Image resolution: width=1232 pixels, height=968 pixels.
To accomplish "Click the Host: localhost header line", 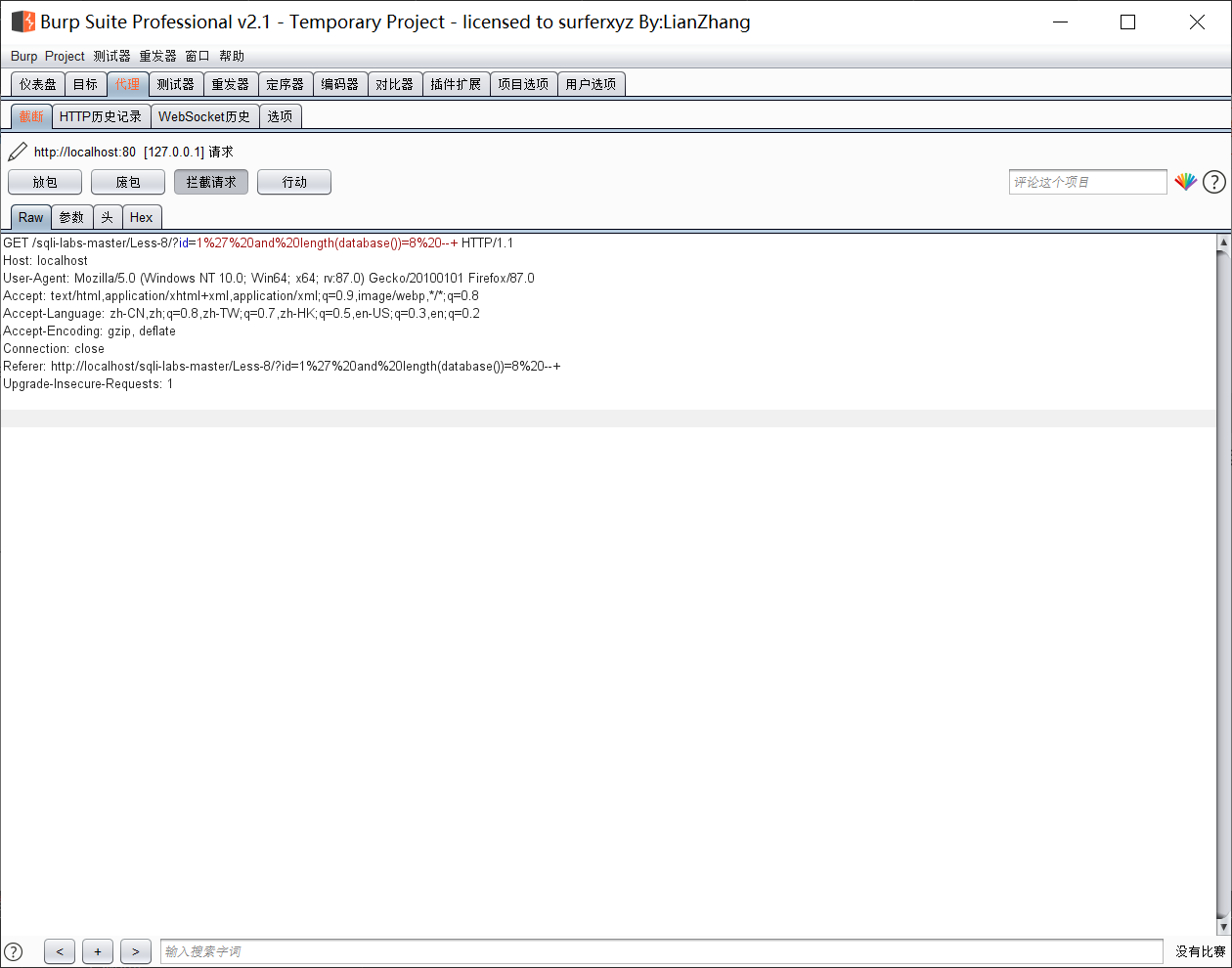I will [45, 260].
